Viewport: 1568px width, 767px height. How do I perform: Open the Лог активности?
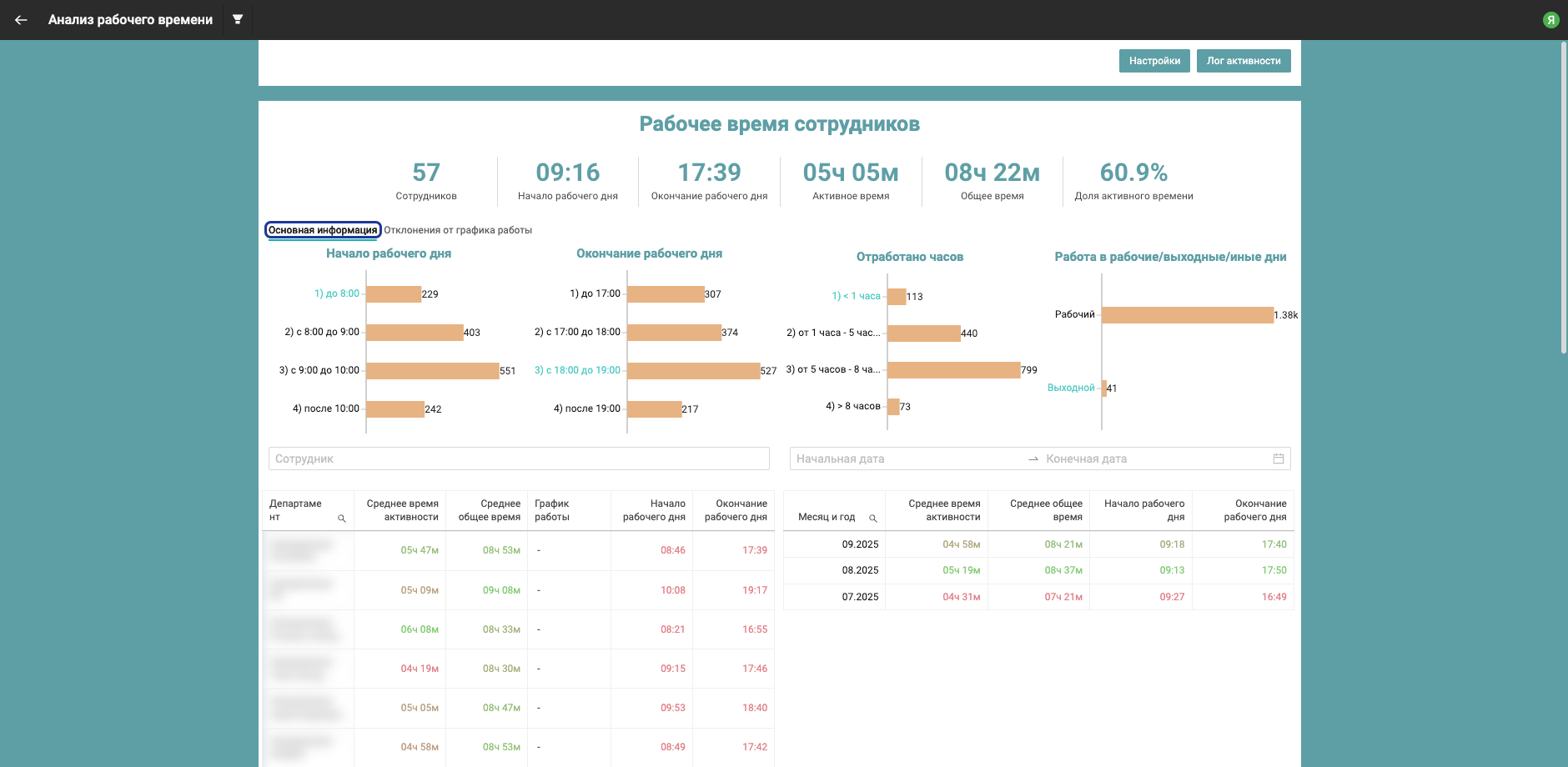pyautogui.click(x=1243, y=61)
